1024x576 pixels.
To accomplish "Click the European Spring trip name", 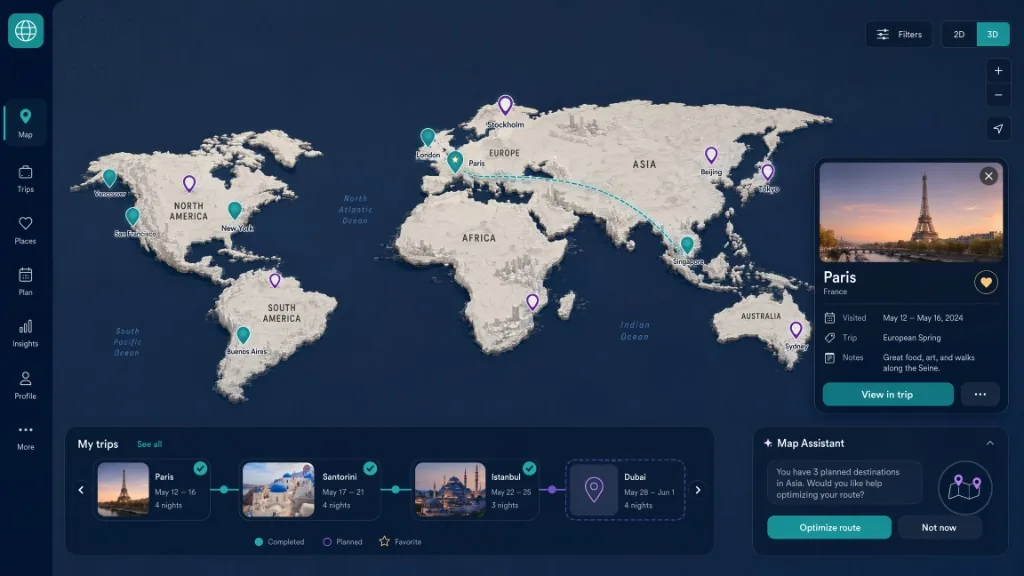I will tap(912, 338).
